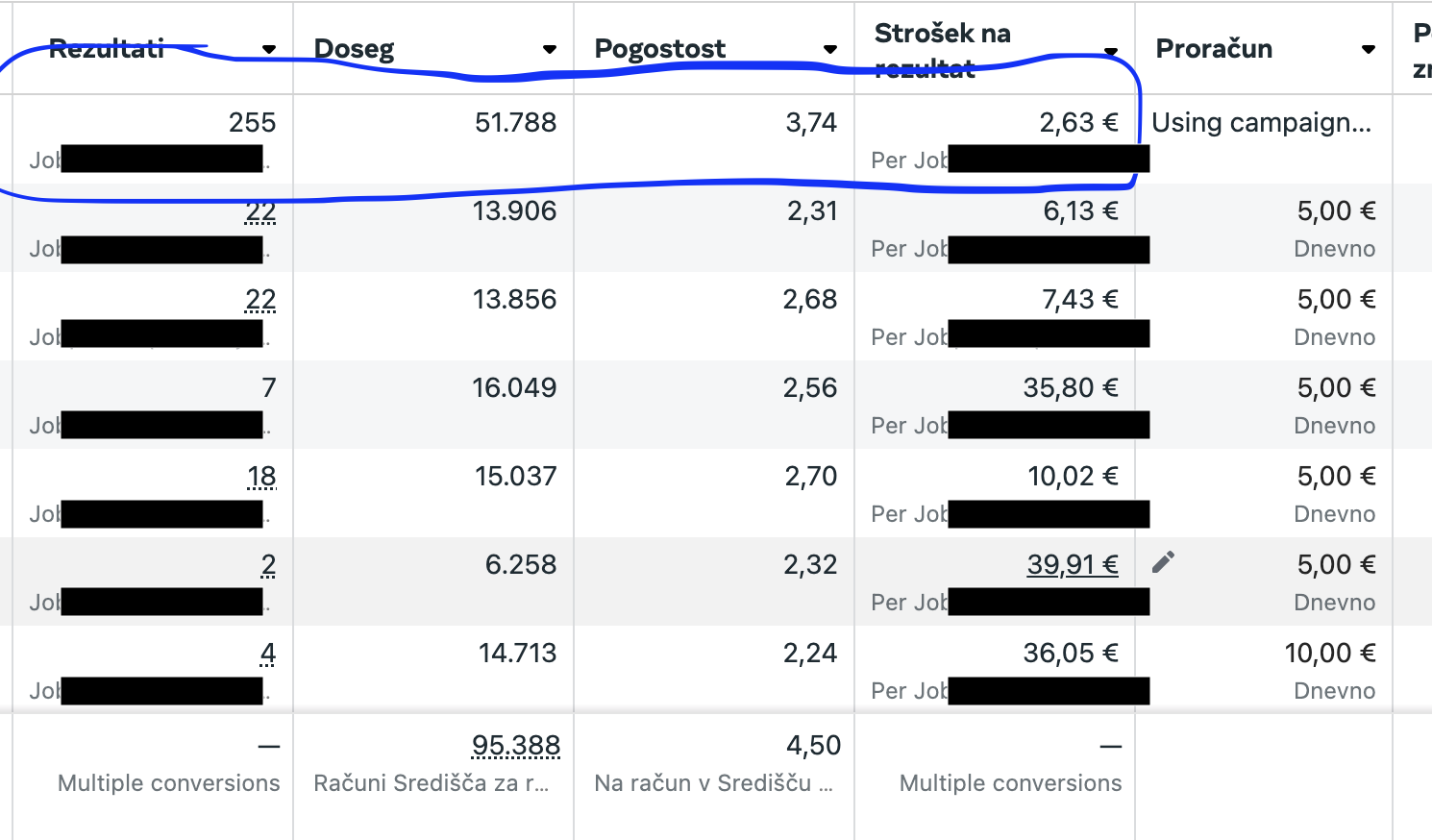Click the underlined result value 4
Image resolution: width=1432 pixels, height=840 pixels.
point(268,654)
